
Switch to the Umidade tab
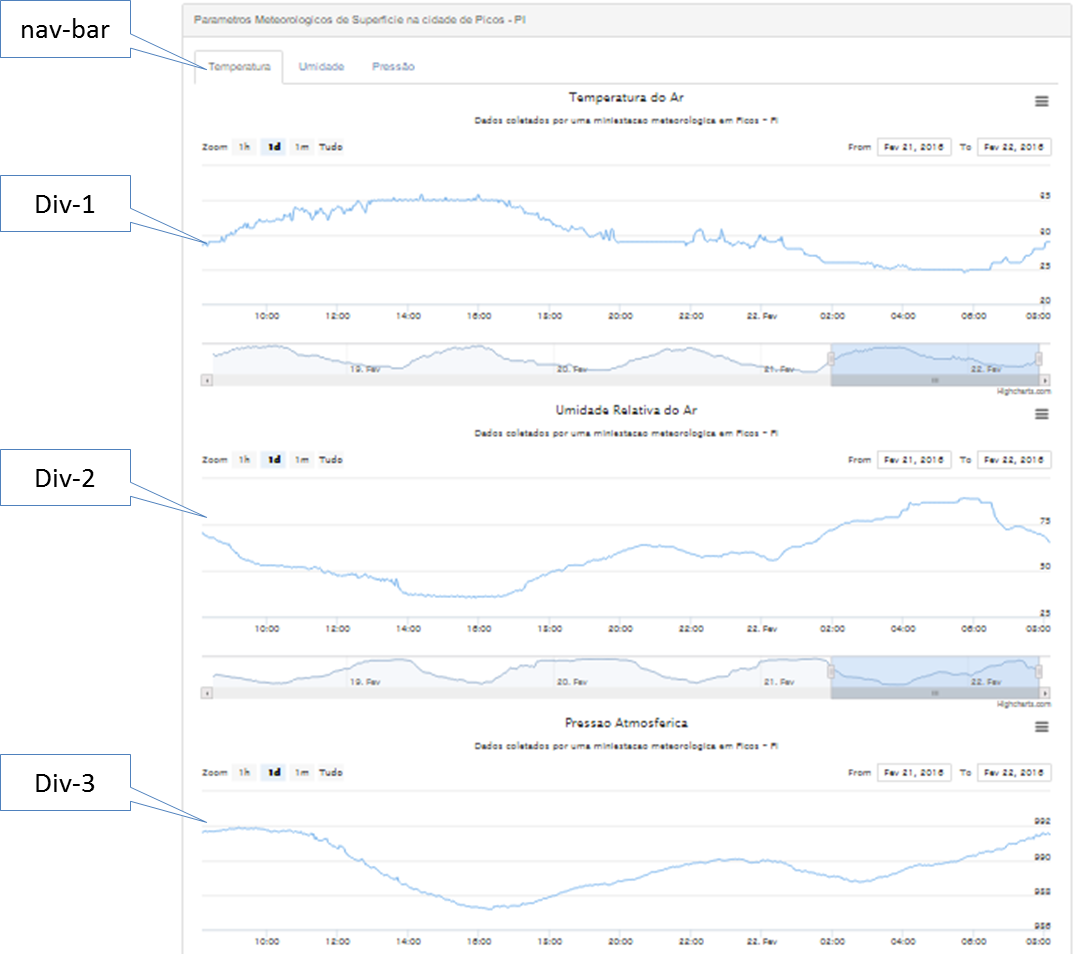(321, 67)
